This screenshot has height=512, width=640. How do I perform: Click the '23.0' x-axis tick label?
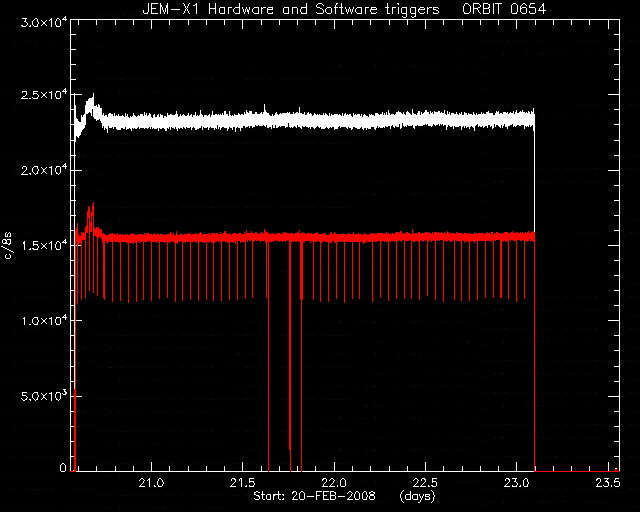click(516, 483)
